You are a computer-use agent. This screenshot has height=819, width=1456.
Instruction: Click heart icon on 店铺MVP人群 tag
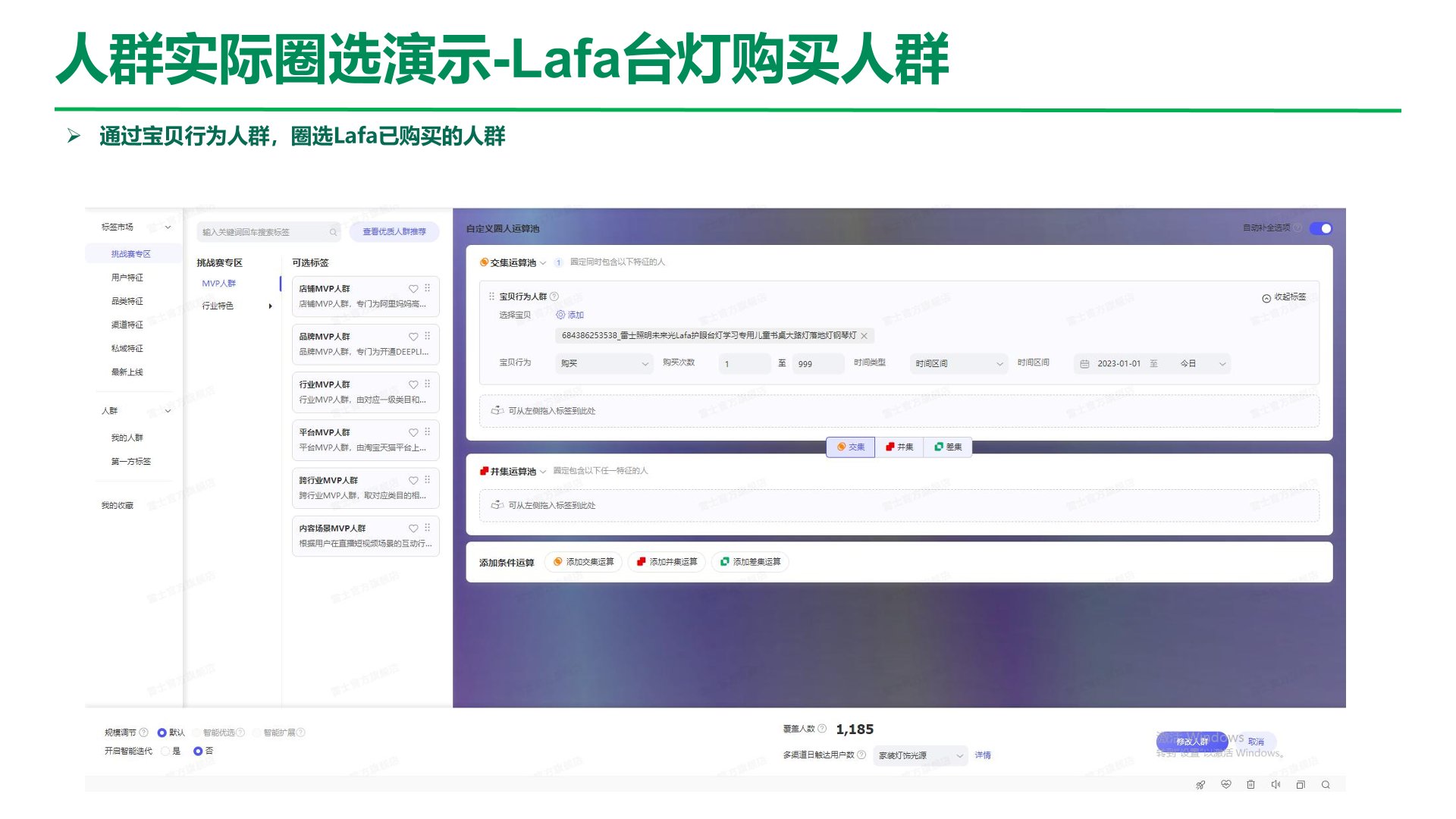tap(413, 289)
